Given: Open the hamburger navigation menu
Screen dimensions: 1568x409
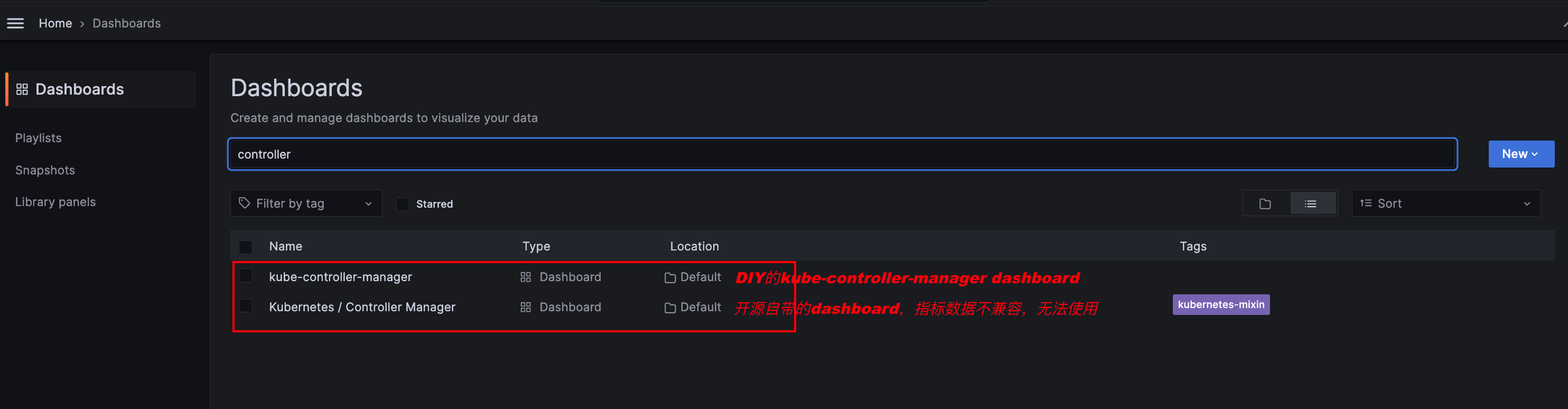Looking at the screenshot, I should pyautogui.click(x=15, y=23).
